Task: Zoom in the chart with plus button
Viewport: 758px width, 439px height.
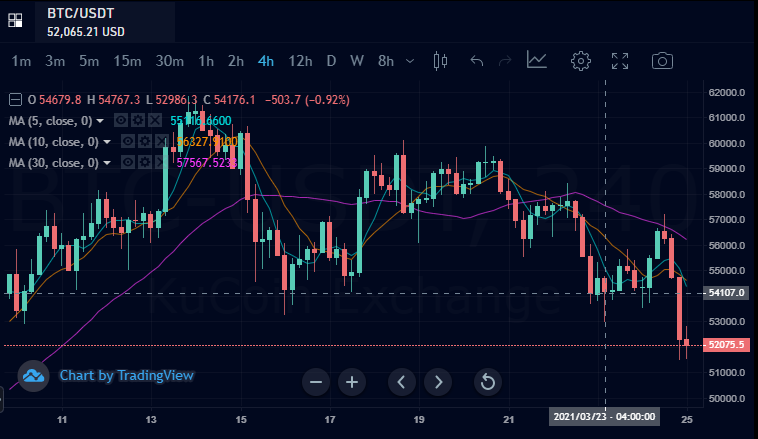Action: pos(352,382)
